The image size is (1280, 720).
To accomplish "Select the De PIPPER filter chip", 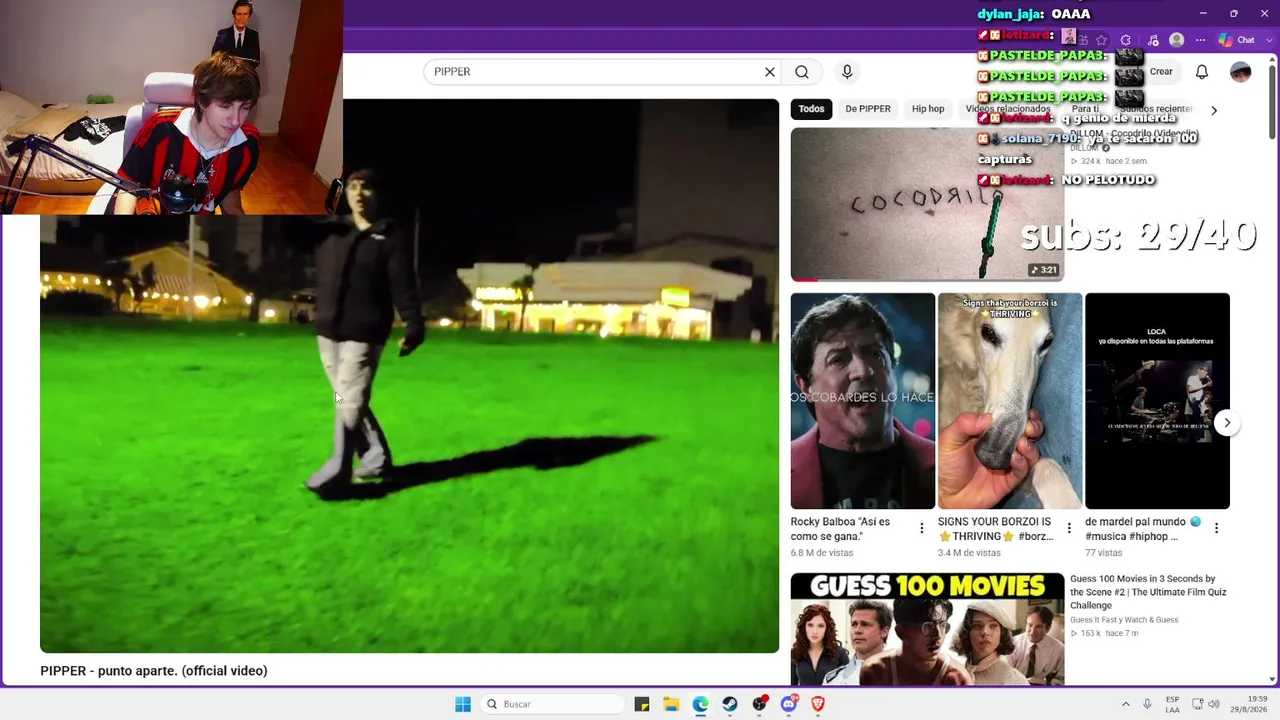I will pyautogui.click(x=868, y=109).
